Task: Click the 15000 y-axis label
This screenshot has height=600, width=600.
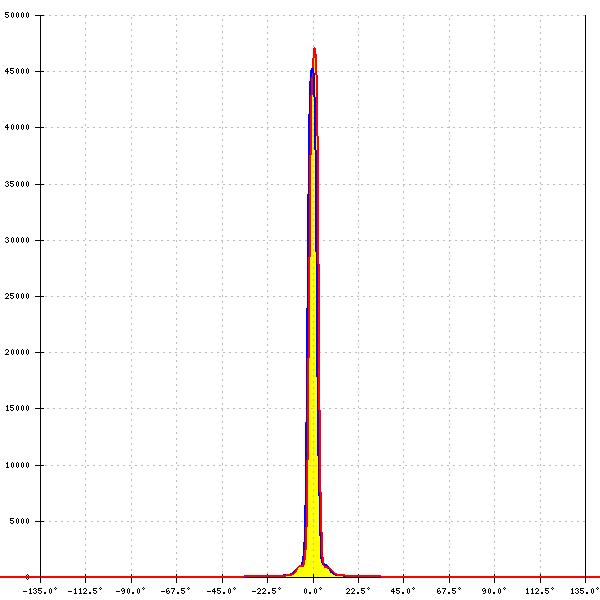Action: [x=17, y=408]
